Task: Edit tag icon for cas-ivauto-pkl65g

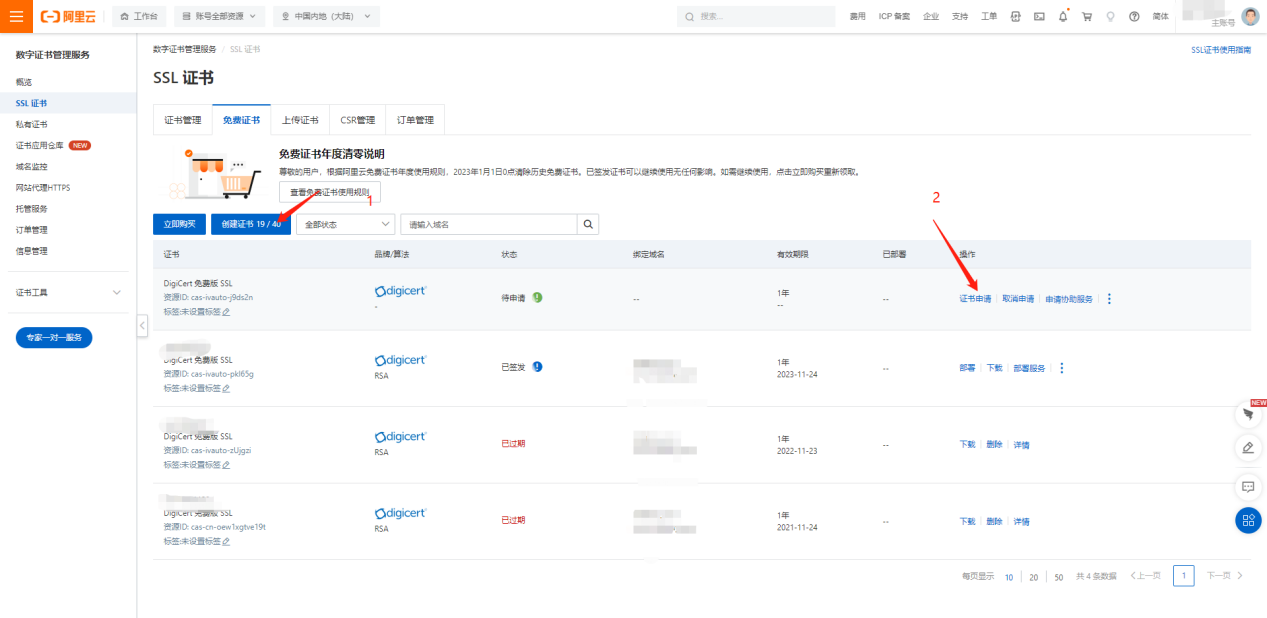Action: point(226,388)
